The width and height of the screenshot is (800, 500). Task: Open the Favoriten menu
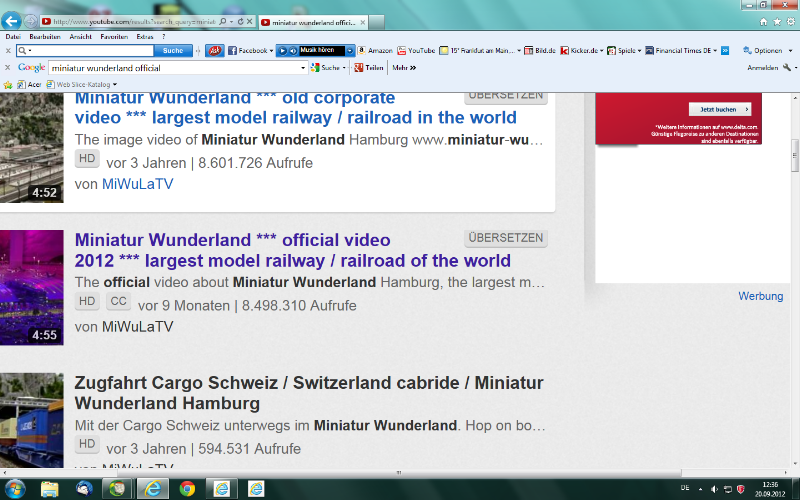click(x=113, y=36)
